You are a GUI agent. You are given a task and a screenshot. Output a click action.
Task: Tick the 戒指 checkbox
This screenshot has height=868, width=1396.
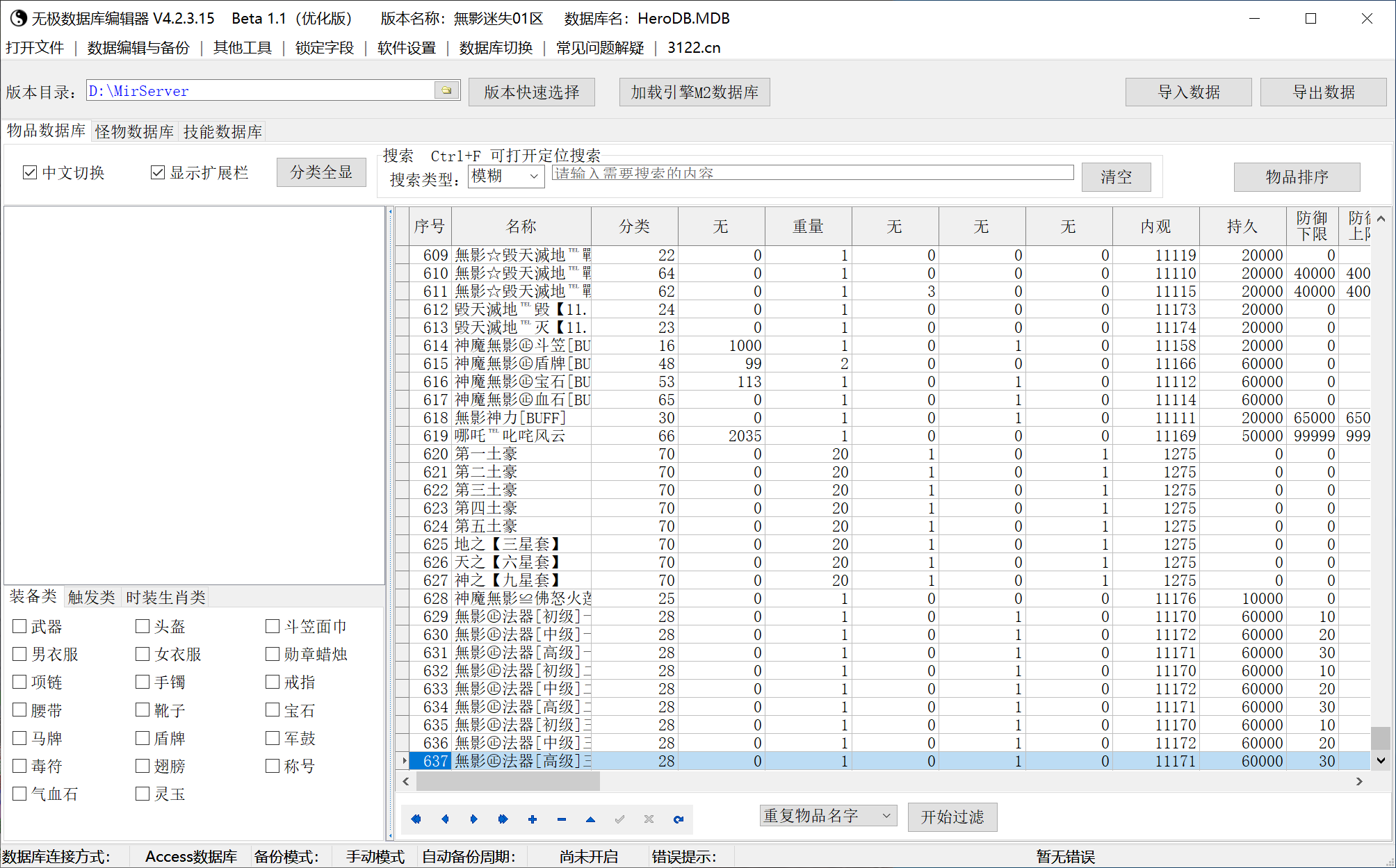pyautogui.click(x=273, y=682)
